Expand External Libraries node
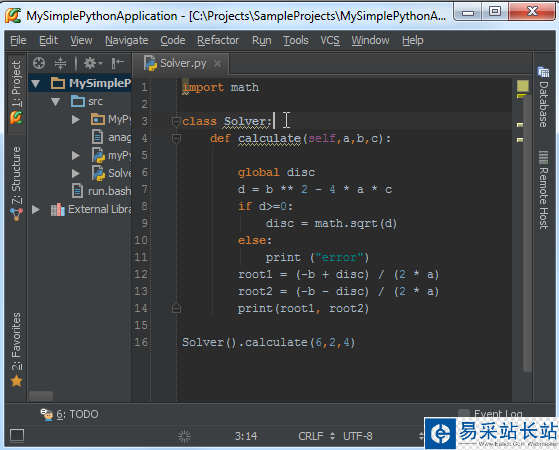The height and width of the screenshot is (450, 559). (36, 209)
